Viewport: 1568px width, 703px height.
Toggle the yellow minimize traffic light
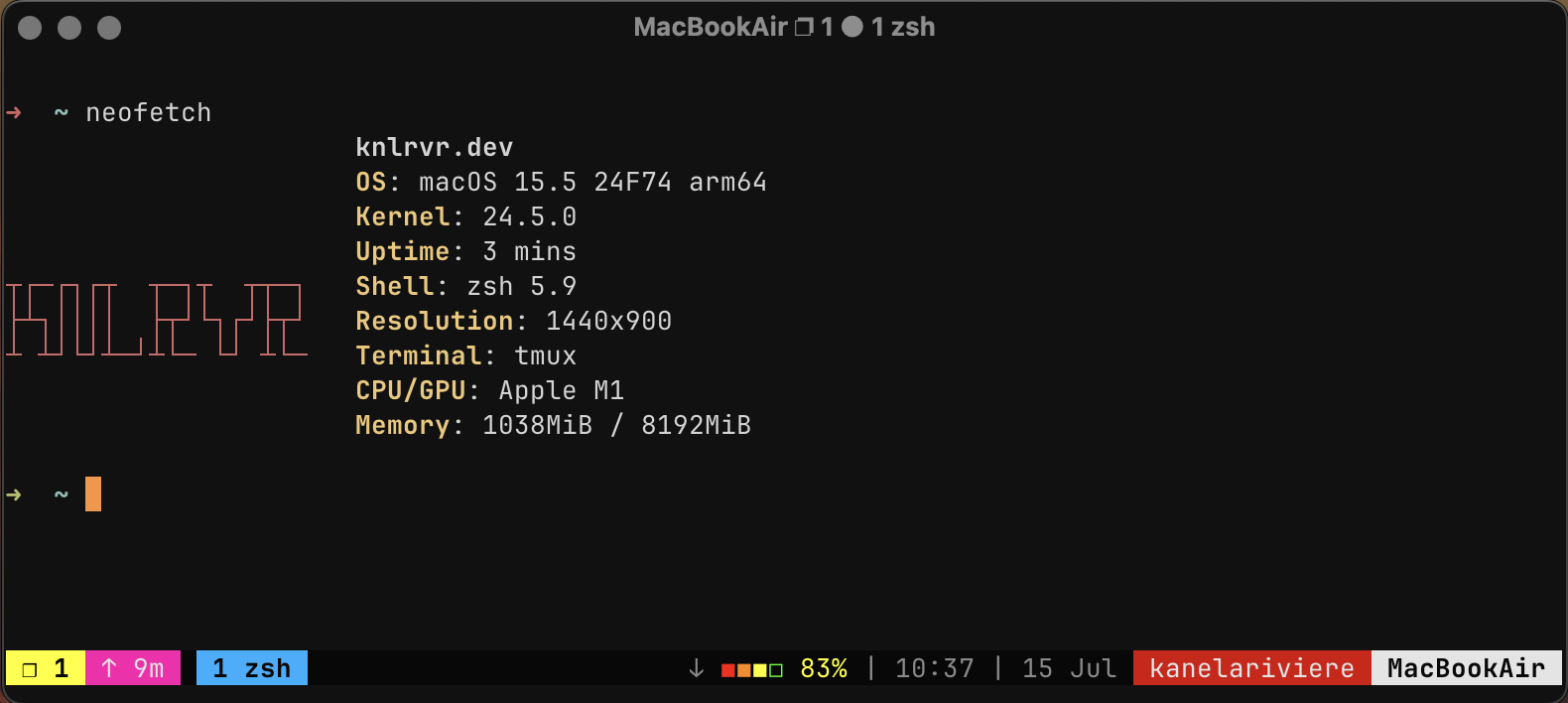tap(69, 28)
